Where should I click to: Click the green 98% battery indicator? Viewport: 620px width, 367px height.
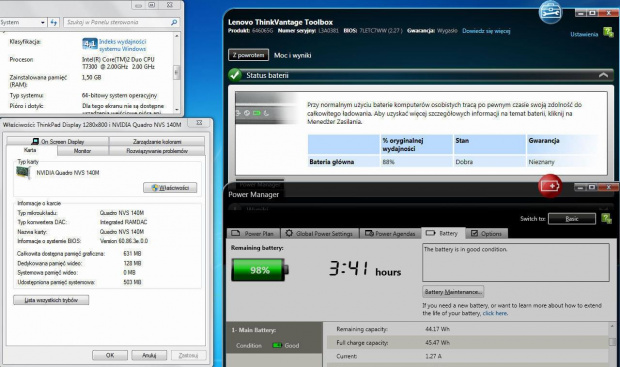(260, 270)
